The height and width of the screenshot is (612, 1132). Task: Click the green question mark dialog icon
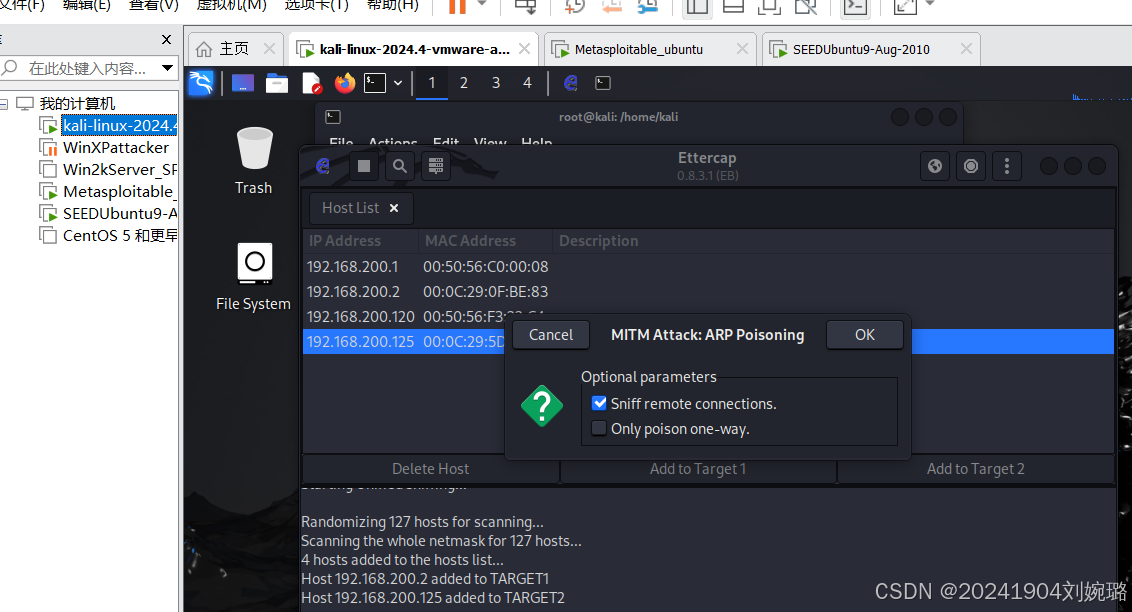tap(541, 406)
